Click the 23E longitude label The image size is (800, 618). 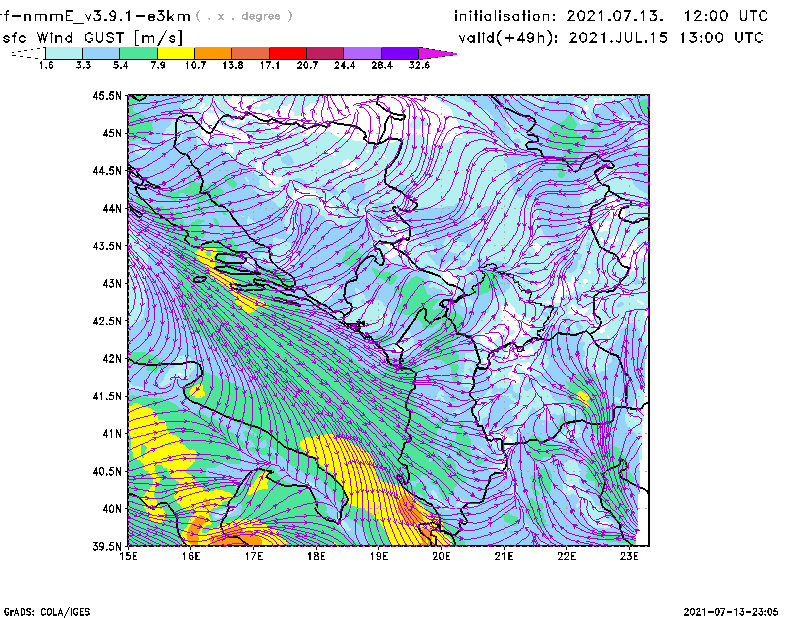(629, 556)
